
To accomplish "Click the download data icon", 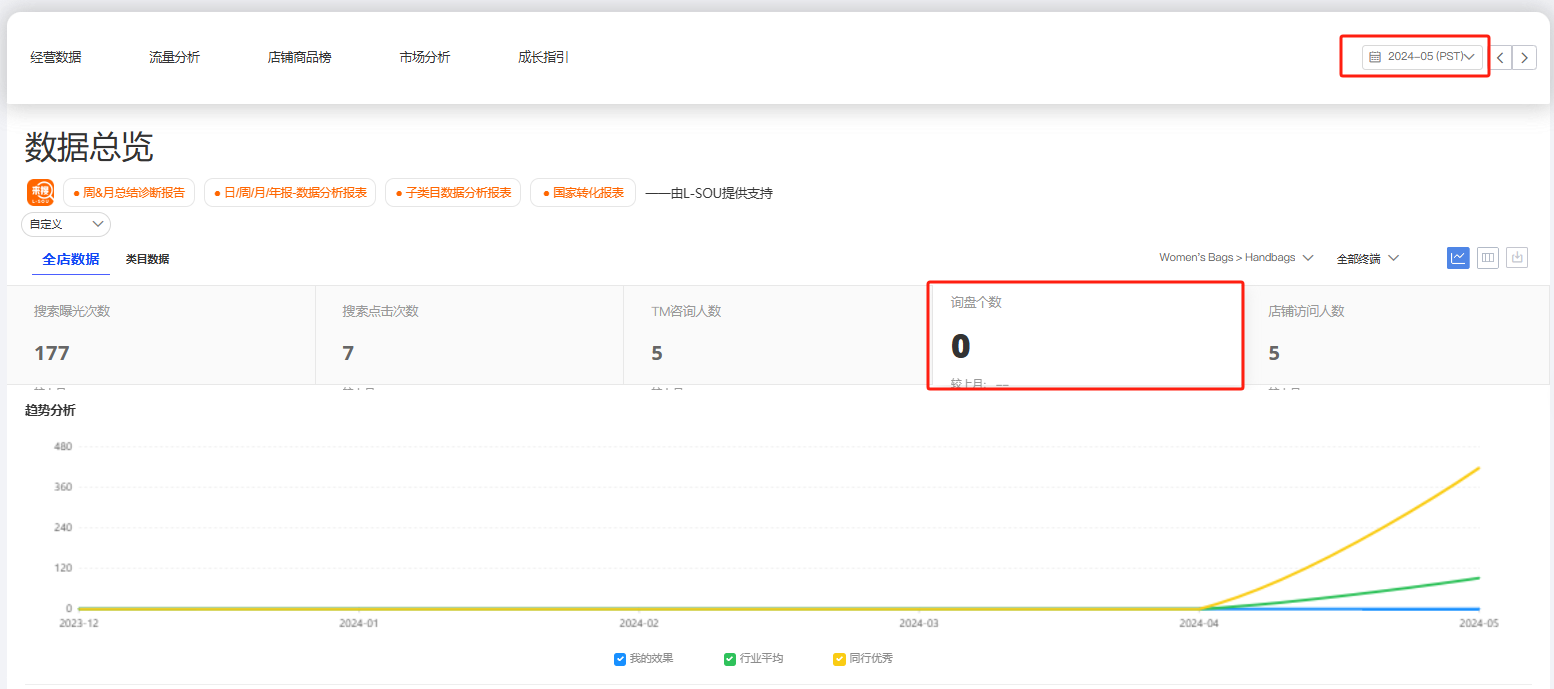I will 1517,258.
